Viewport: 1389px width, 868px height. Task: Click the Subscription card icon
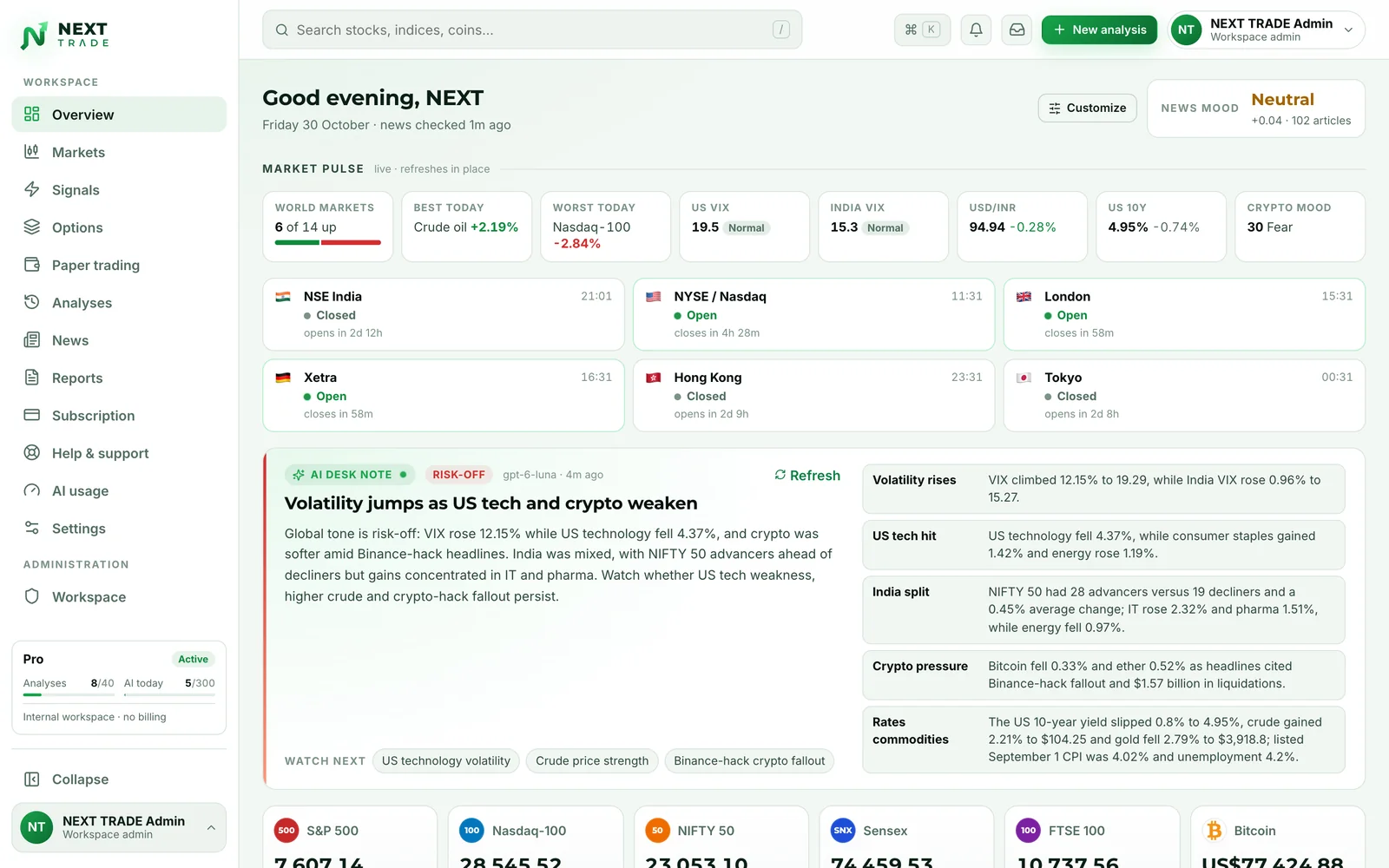point(32,415)
